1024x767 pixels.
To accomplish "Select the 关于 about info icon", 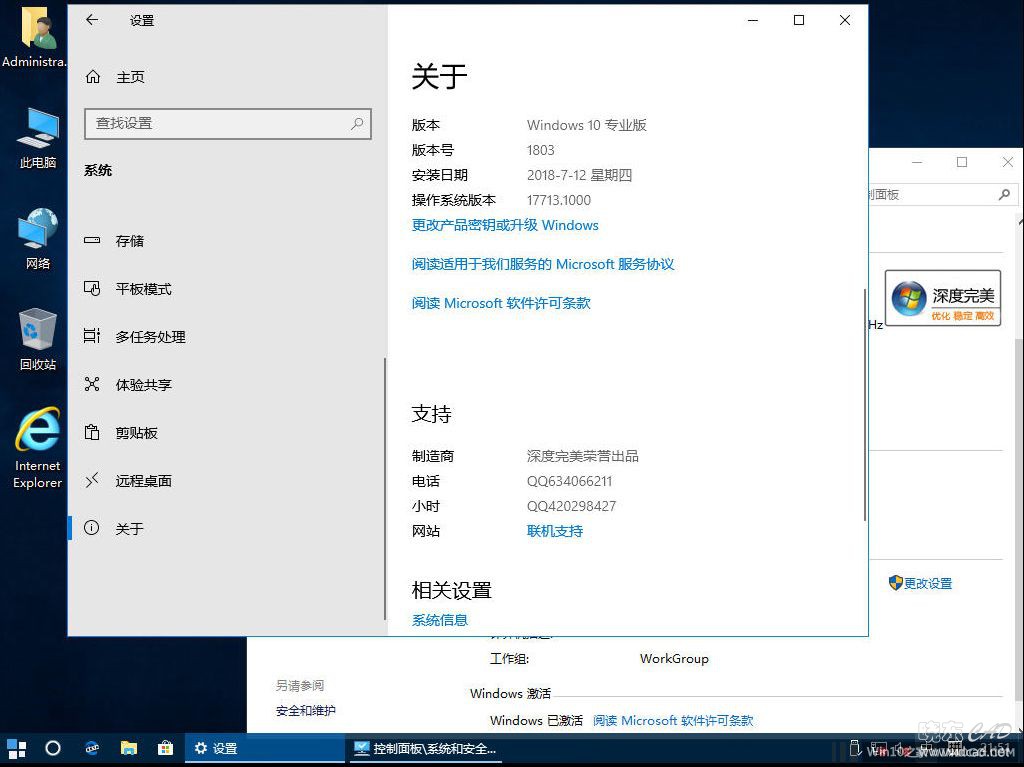I will [x=92, y=528].
